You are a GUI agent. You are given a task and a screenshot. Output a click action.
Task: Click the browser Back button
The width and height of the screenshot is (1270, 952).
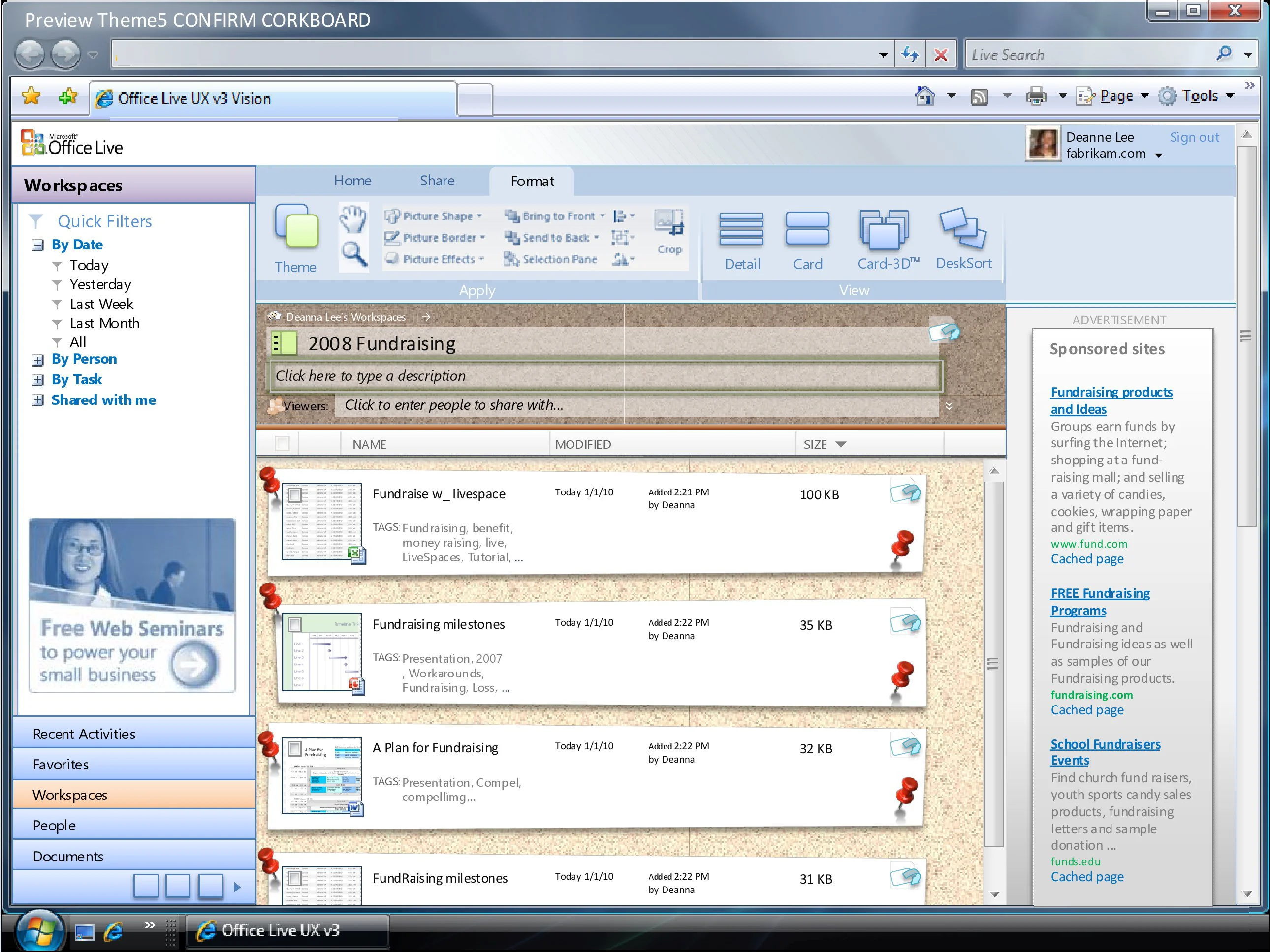[29, 55]
